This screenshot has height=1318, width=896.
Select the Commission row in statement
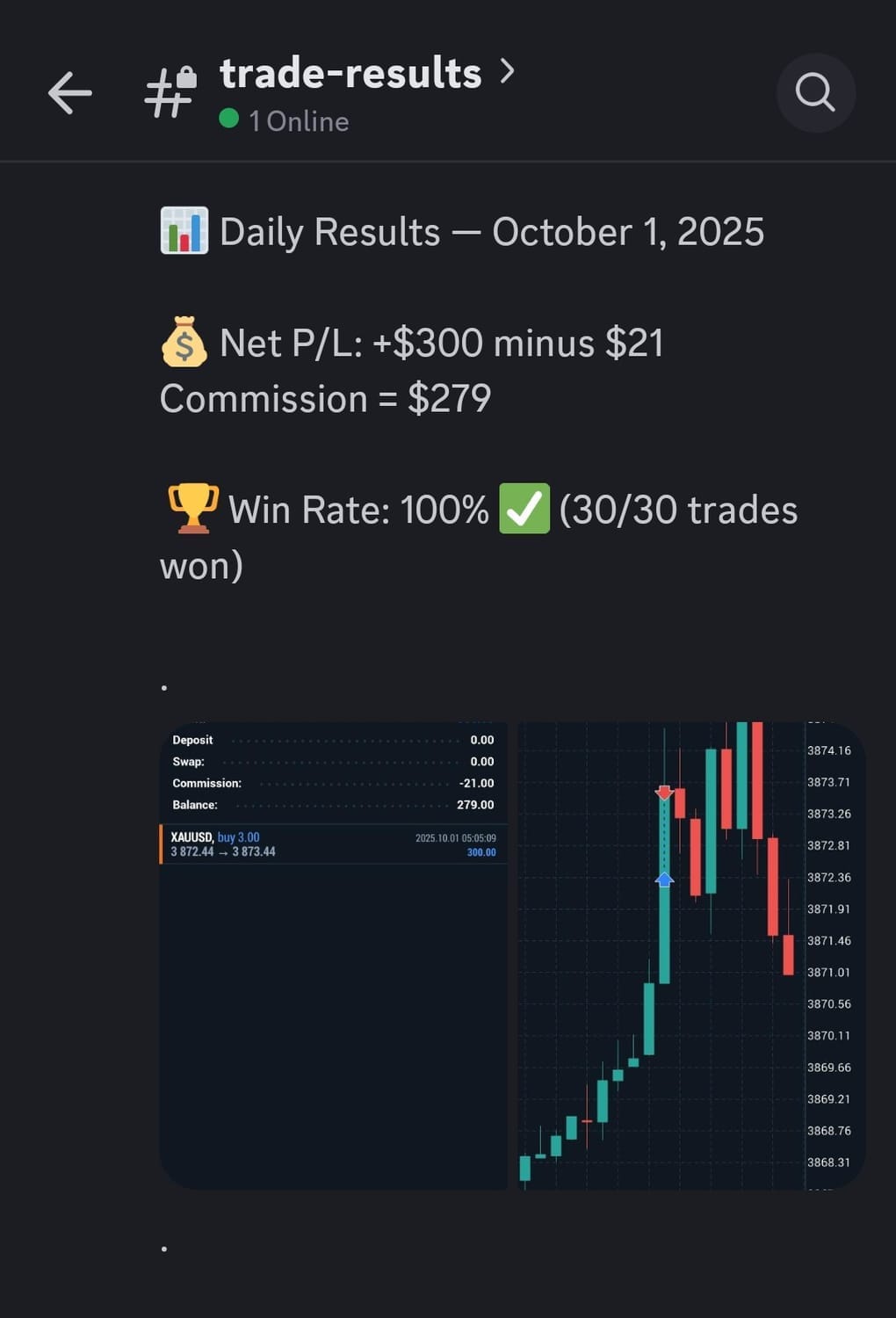pyautogui.click(x=333, y=783)
